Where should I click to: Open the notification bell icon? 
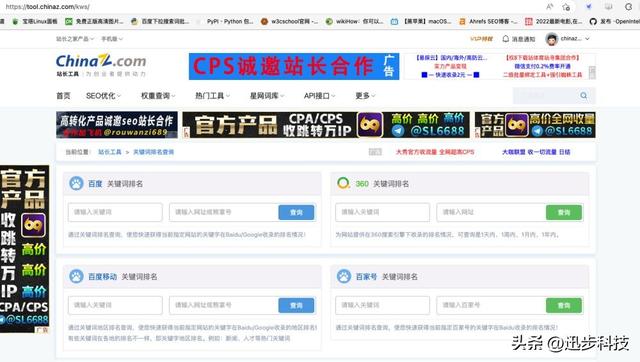point(506,39)
